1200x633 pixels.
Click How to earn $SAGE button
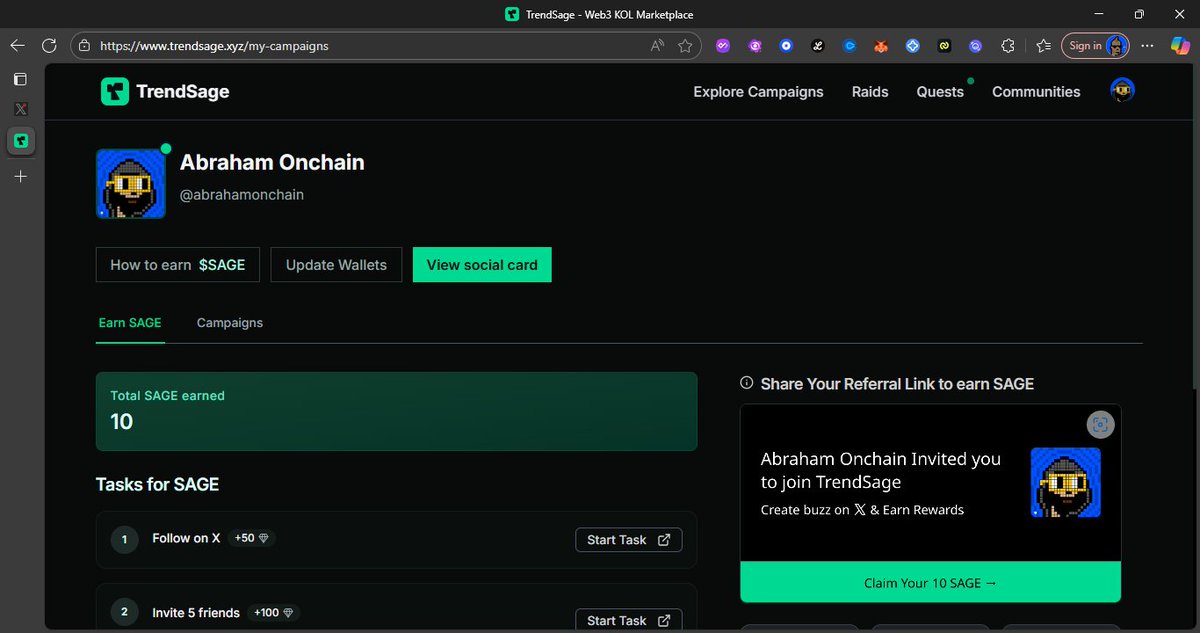point(177,265)
